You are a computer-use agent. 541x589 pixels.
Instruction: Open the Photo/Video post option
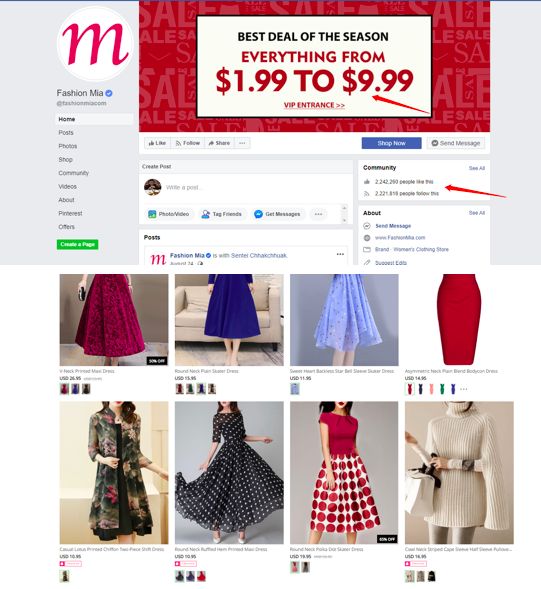(169, 214)
